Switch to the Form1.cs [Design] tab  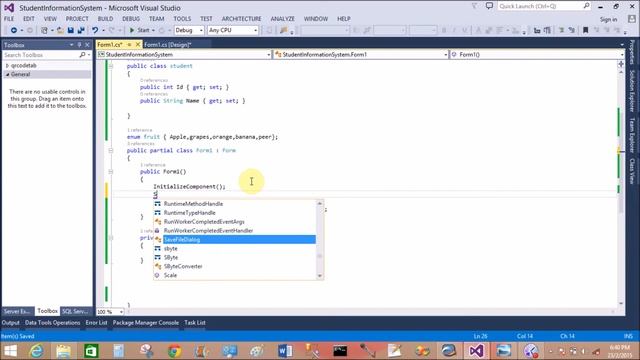pyautogui.click(x=167, y=44)
